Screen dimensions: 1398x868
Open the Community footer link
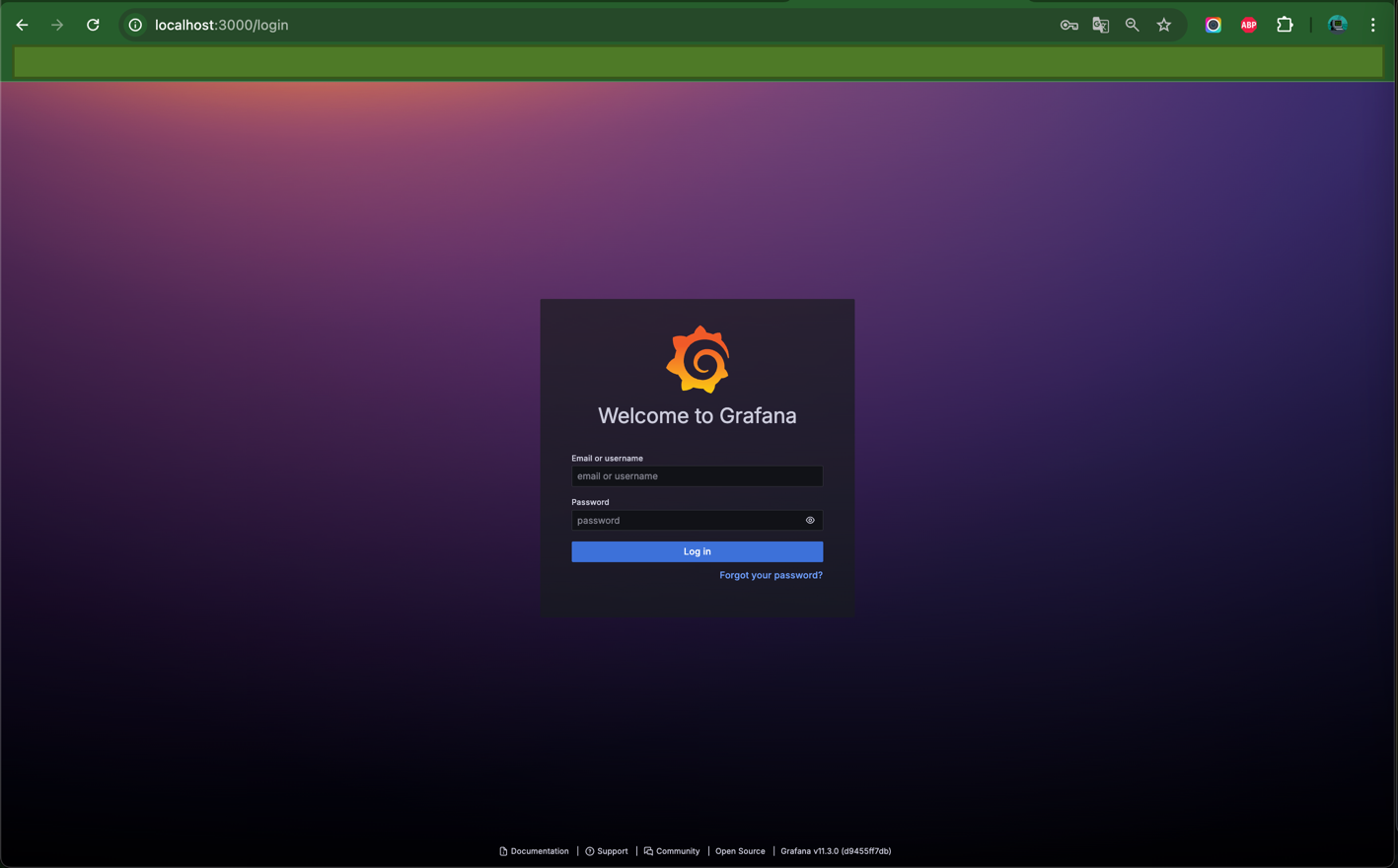pos(672,851)
